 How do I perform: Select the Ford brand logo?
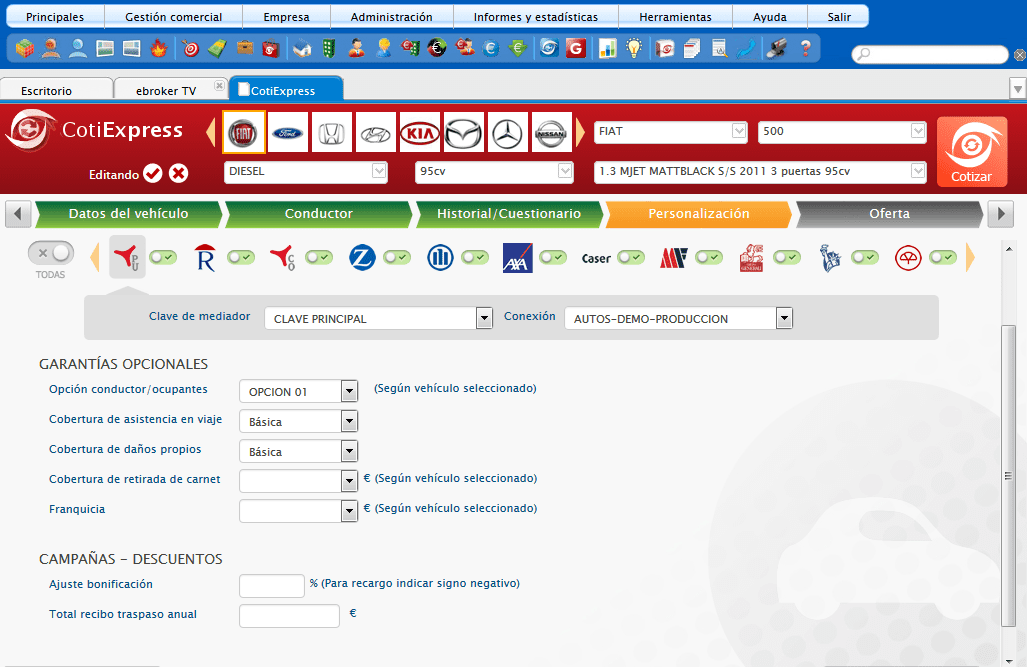[x=288, y=132]
